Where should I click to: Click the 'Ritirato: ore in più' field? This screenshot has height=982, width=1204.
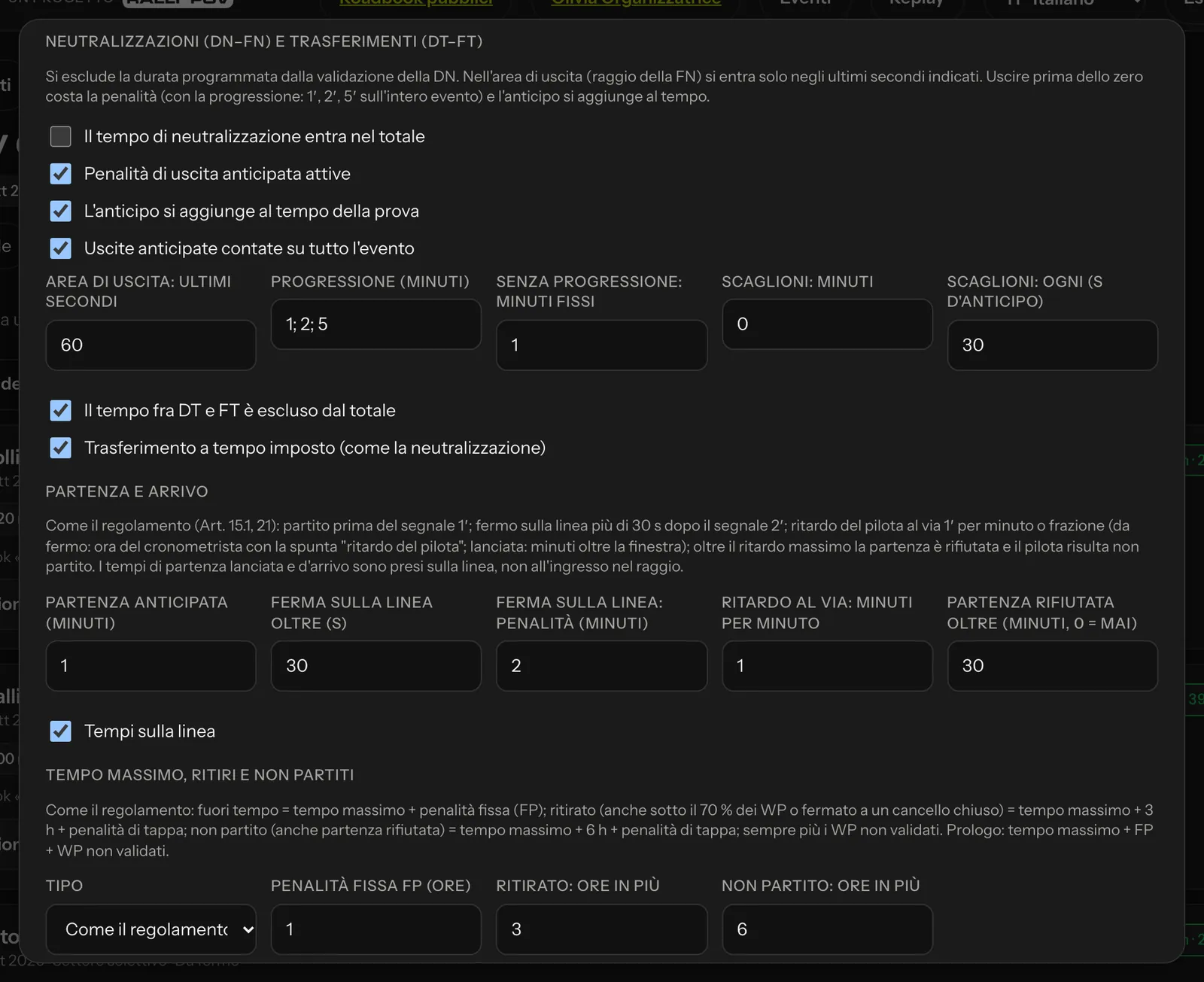(x=601, y=929)
